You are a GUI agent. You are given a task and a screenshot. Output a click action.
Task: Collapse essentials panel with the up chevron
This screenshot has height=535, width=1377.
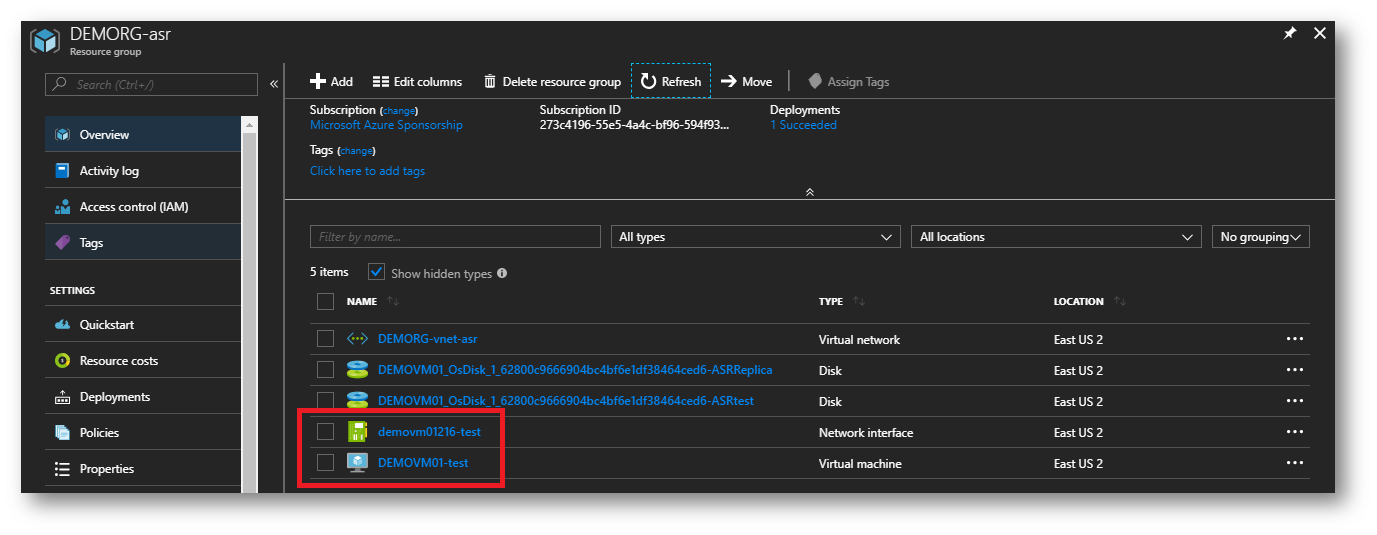click(810, 192)
